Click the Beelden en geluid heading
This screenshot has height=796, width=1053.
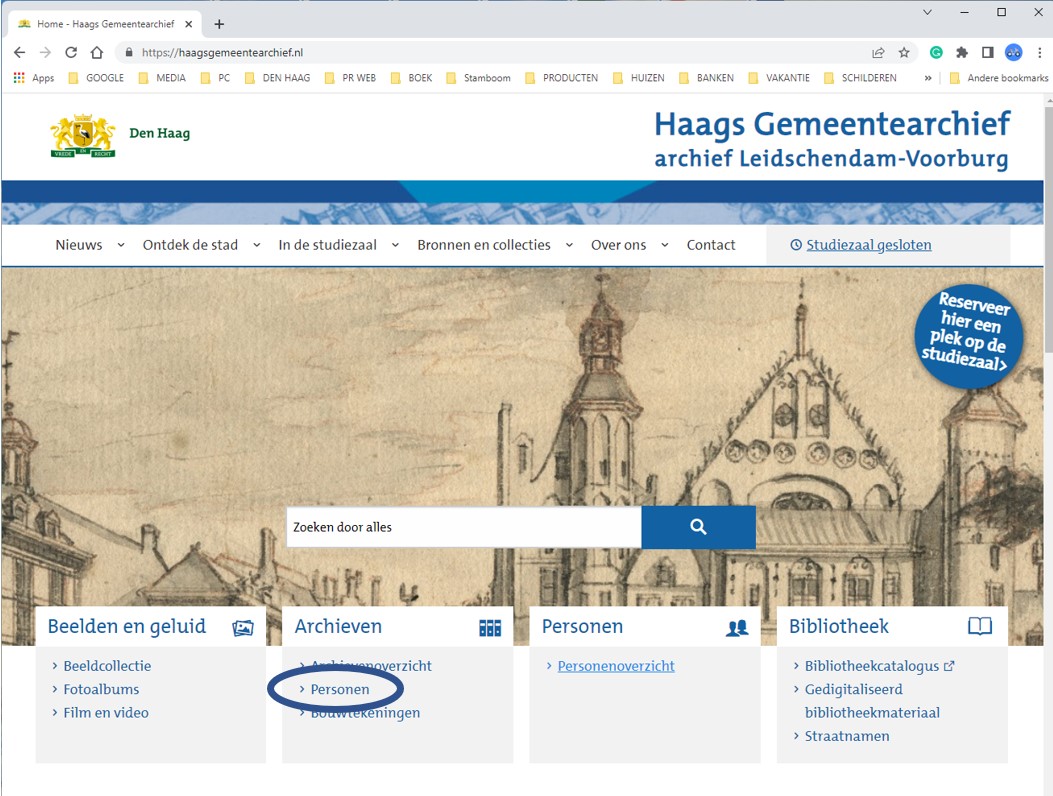(127, 627)
